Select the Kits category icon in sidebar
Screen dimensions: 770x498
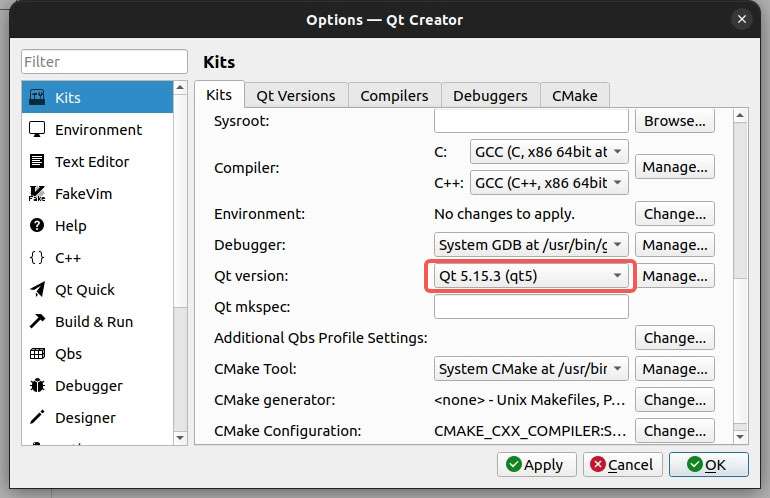click(x=37, y=98)
